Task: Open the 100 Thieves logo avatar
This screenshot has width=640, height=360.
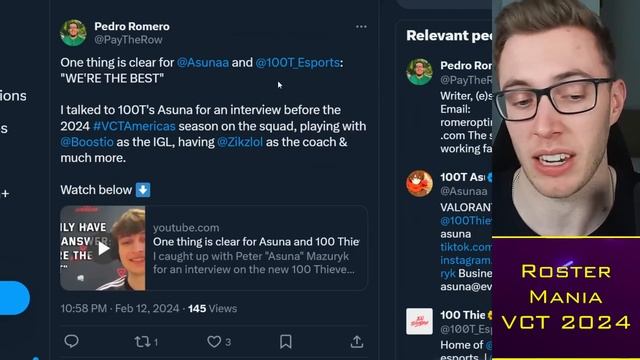Action: [x=419, y=322]
